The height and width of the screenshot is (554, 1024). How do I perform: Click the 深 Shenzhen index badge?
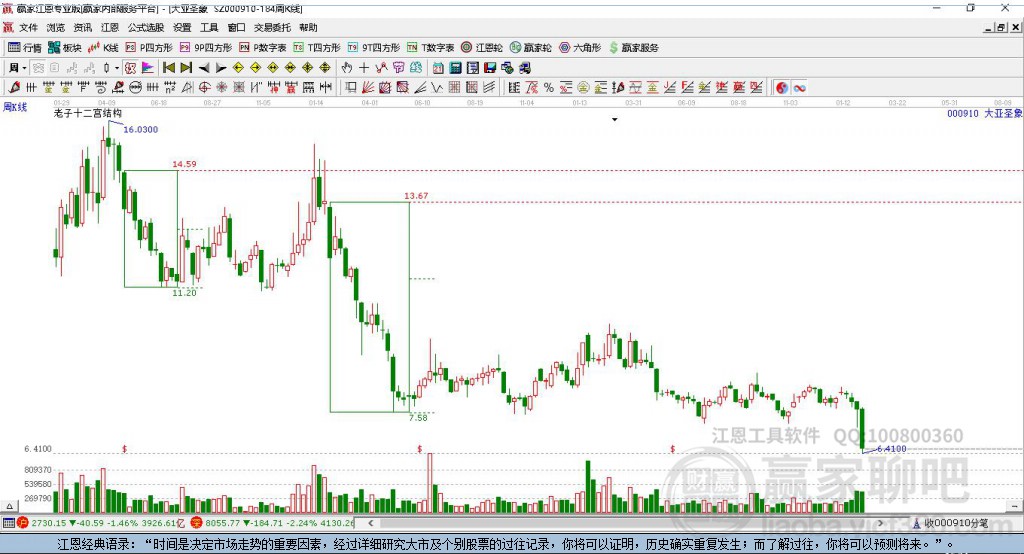pyautogui.click(x=196, y=523)
